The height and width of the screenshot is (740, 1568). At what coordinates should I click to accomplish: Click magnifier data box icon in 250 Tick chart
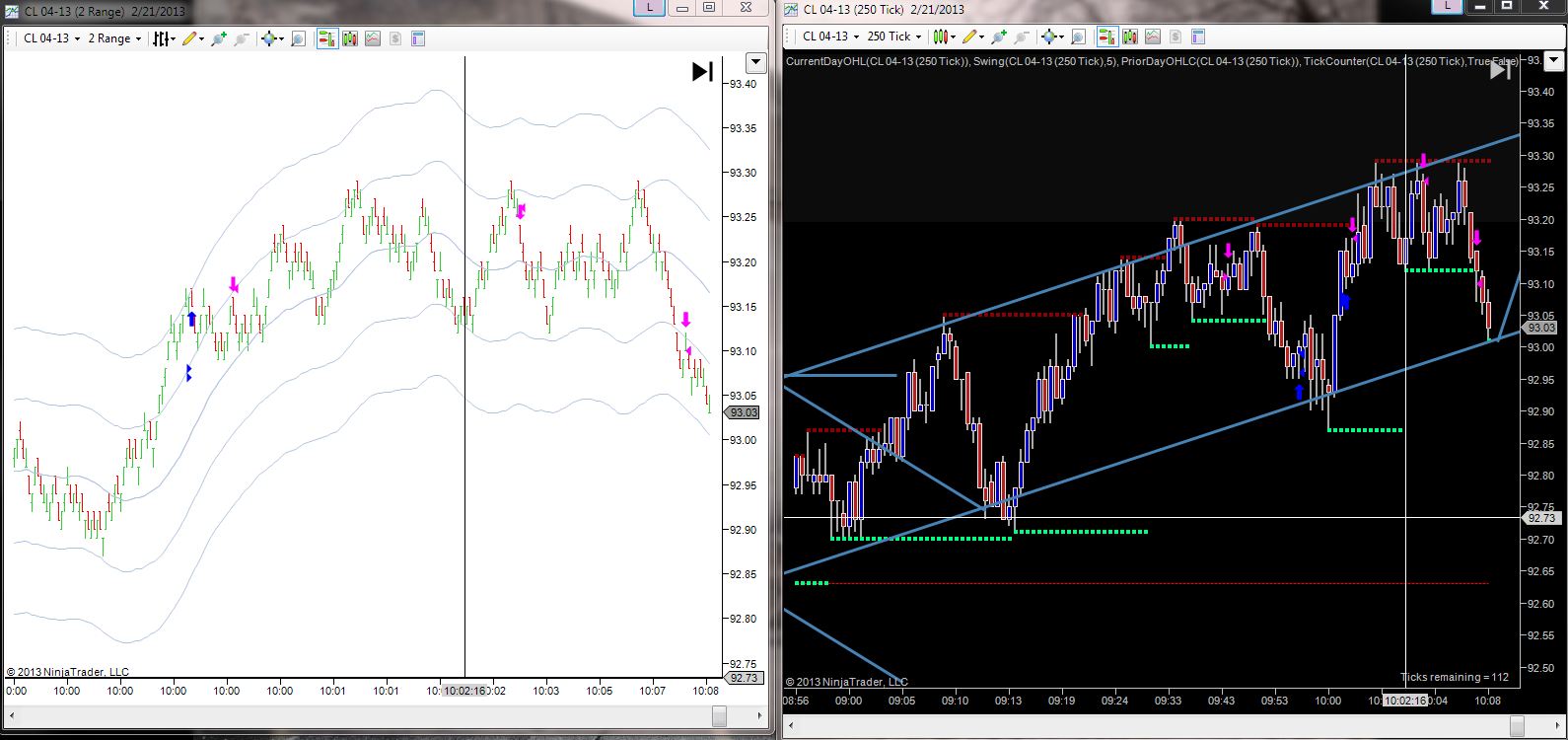(x=1078, y=37)
